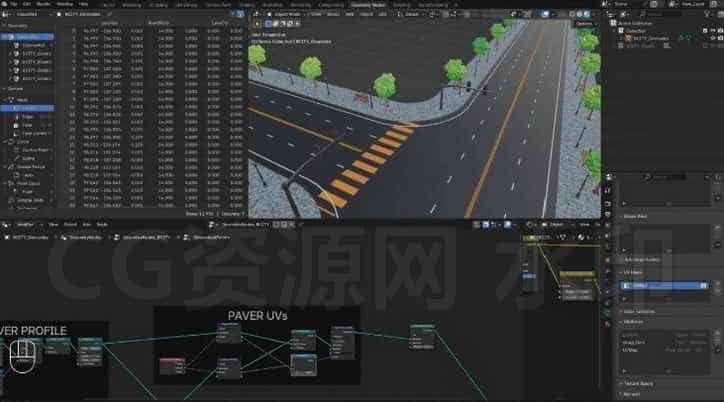Select the Edge domain in spreadsheet
The image size is (724, 402).
click(x=28, y=117)
